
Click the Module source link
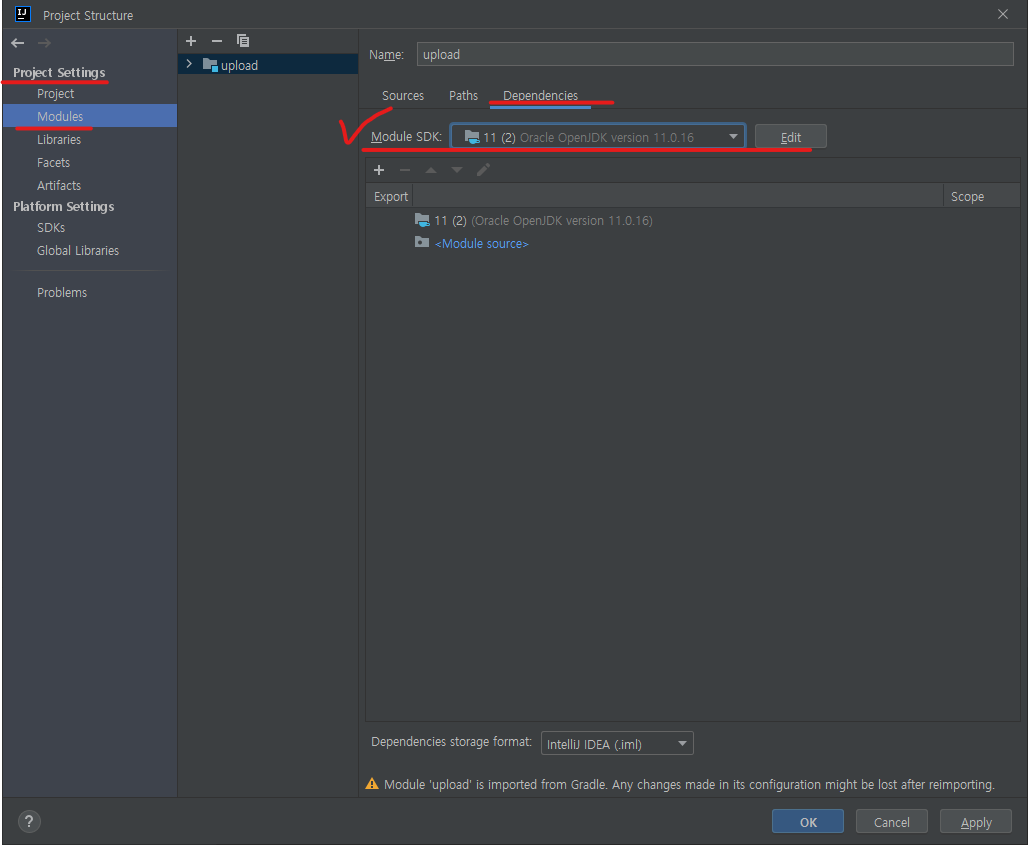tap(482, 243)
